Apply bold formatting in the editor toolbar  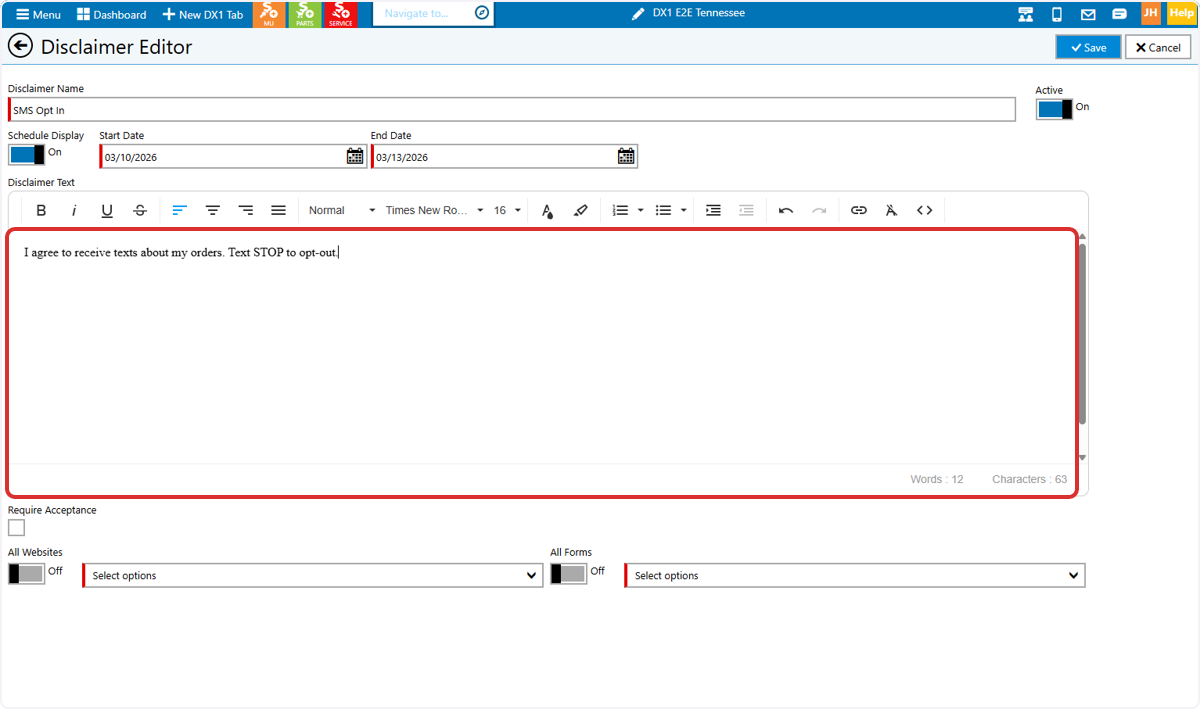tap(41, 210)
